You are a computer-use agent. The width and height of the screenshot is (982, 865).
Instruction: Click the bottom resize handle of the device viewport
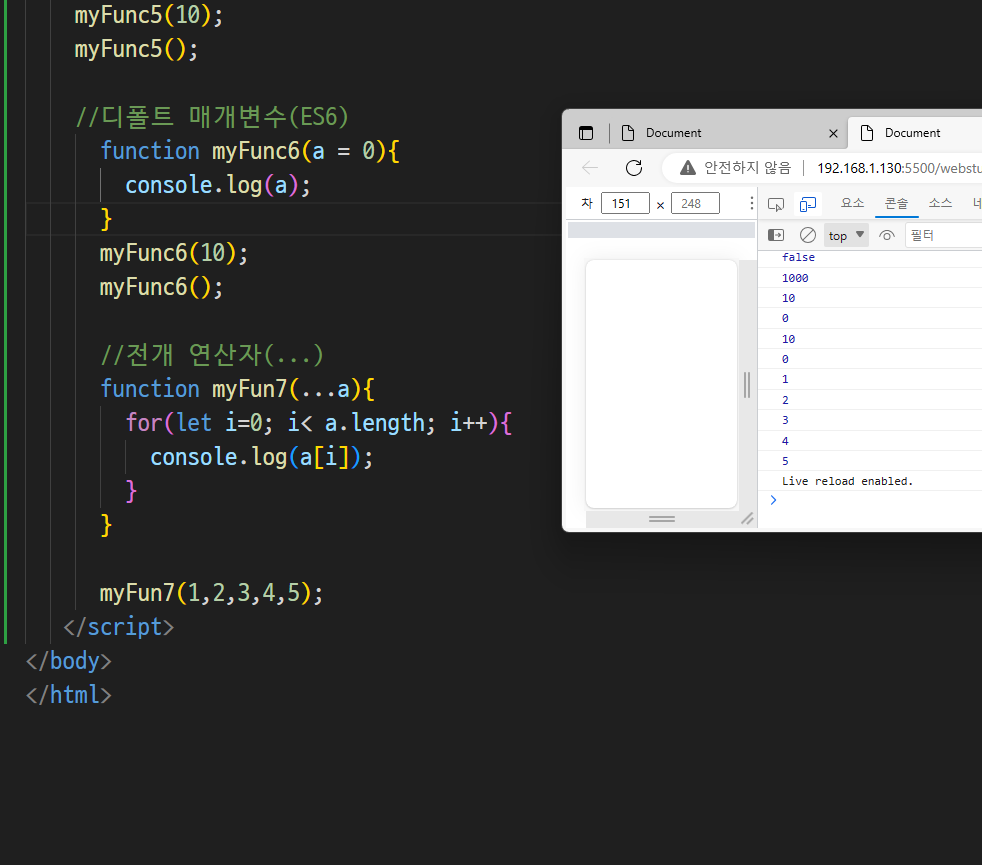662,519
